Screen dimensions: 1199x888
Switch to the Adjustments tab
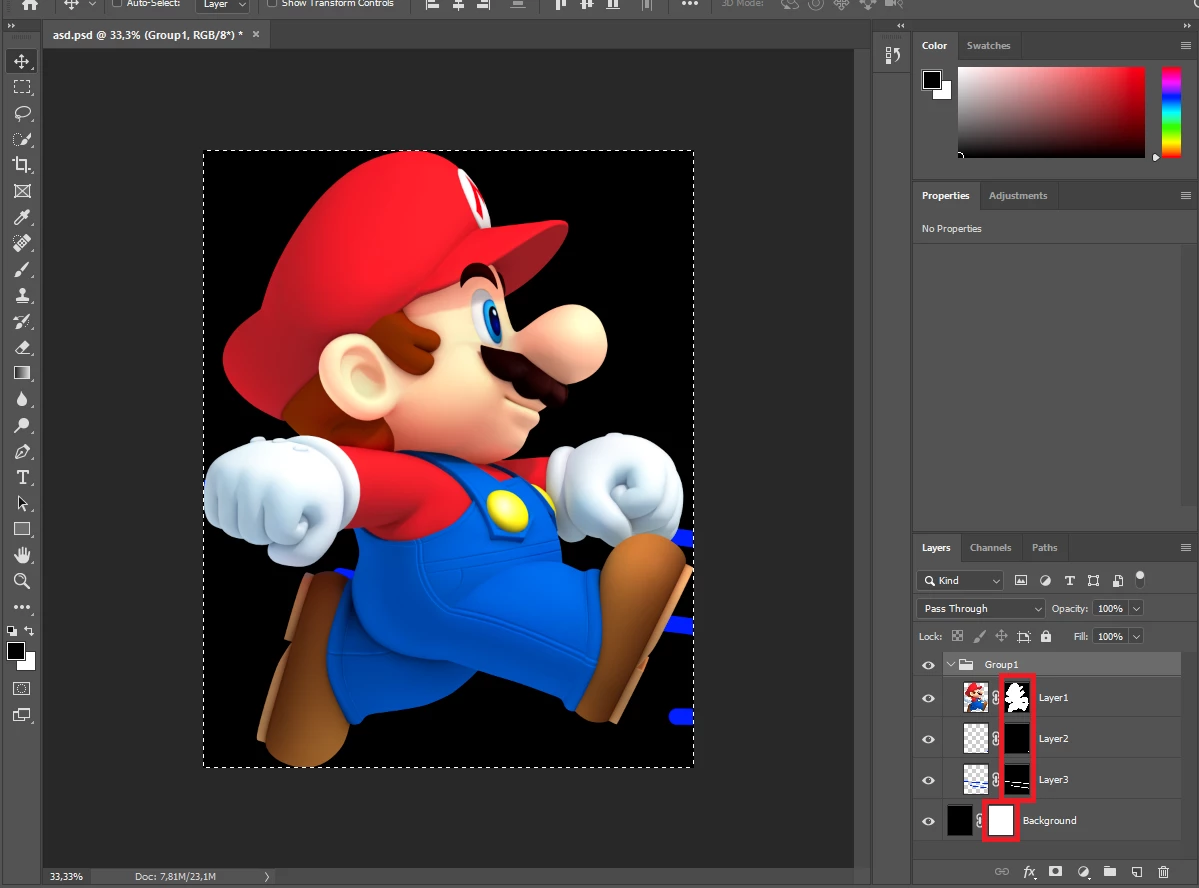1018,196
